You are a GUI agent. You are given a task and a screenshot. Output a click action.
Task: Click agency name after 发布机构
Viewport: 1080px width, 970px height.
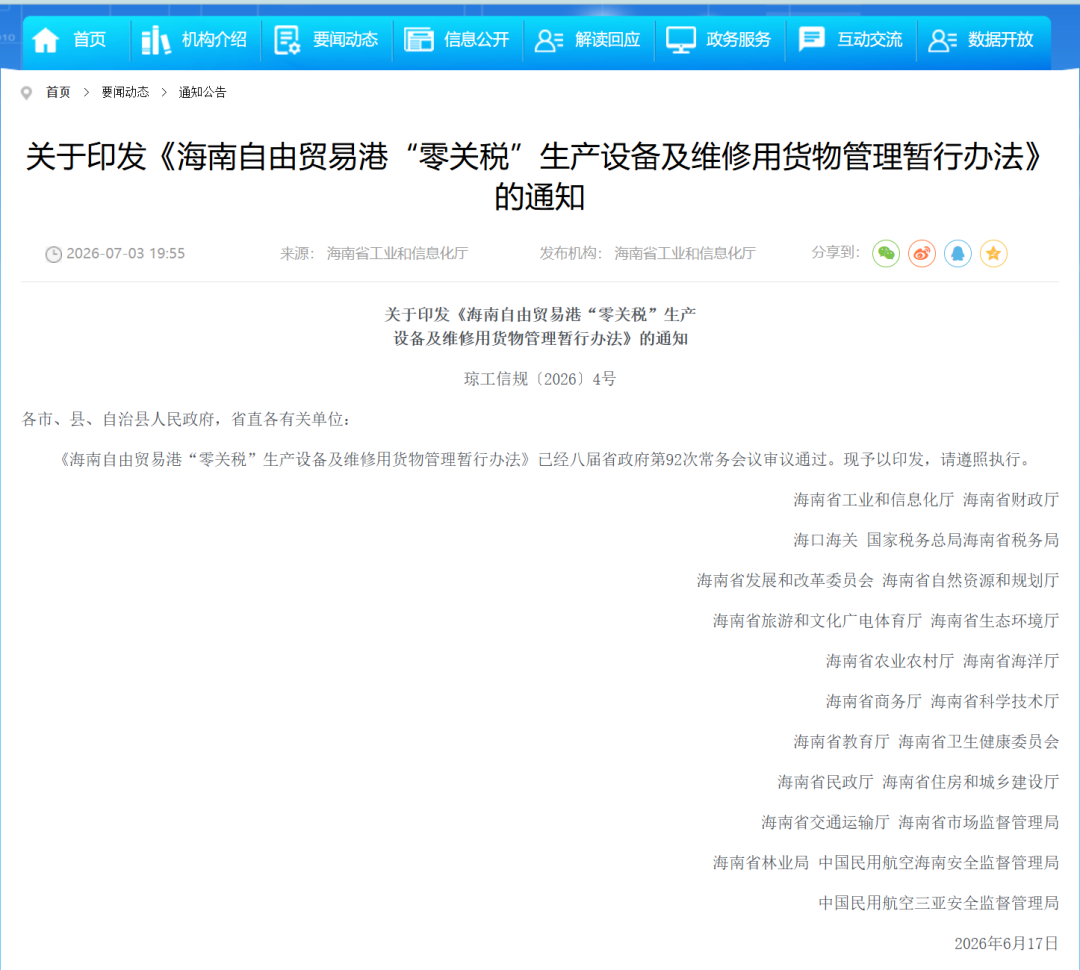685,254
